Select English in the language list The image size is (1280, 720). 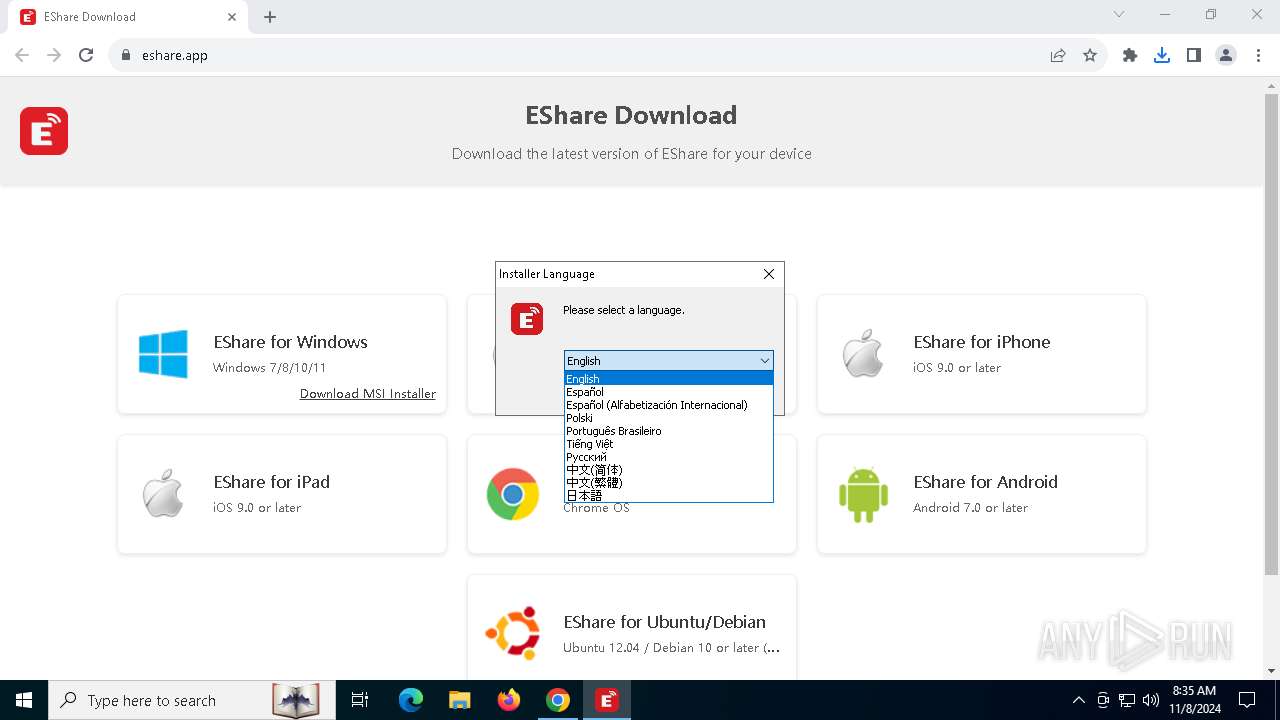click(668, 379)
